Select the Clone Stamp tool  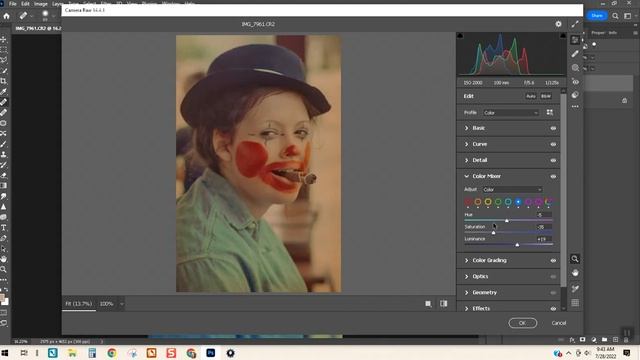coord(3,154)
